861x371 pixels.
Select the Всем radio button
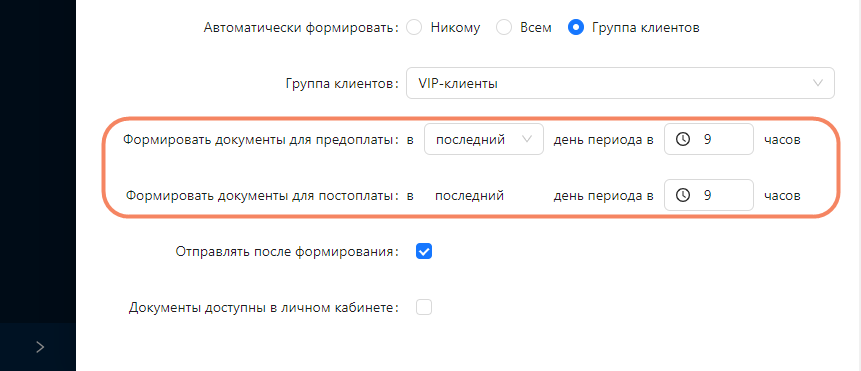coord(504,27)
